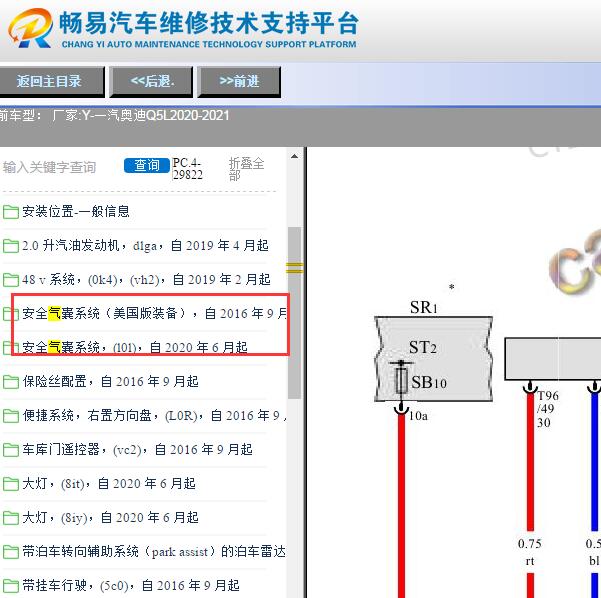Screen dimensions: 601x598
Task: Click the ST2 label in fuse holder
Action: pyautogui.click(x=423, y=348)
